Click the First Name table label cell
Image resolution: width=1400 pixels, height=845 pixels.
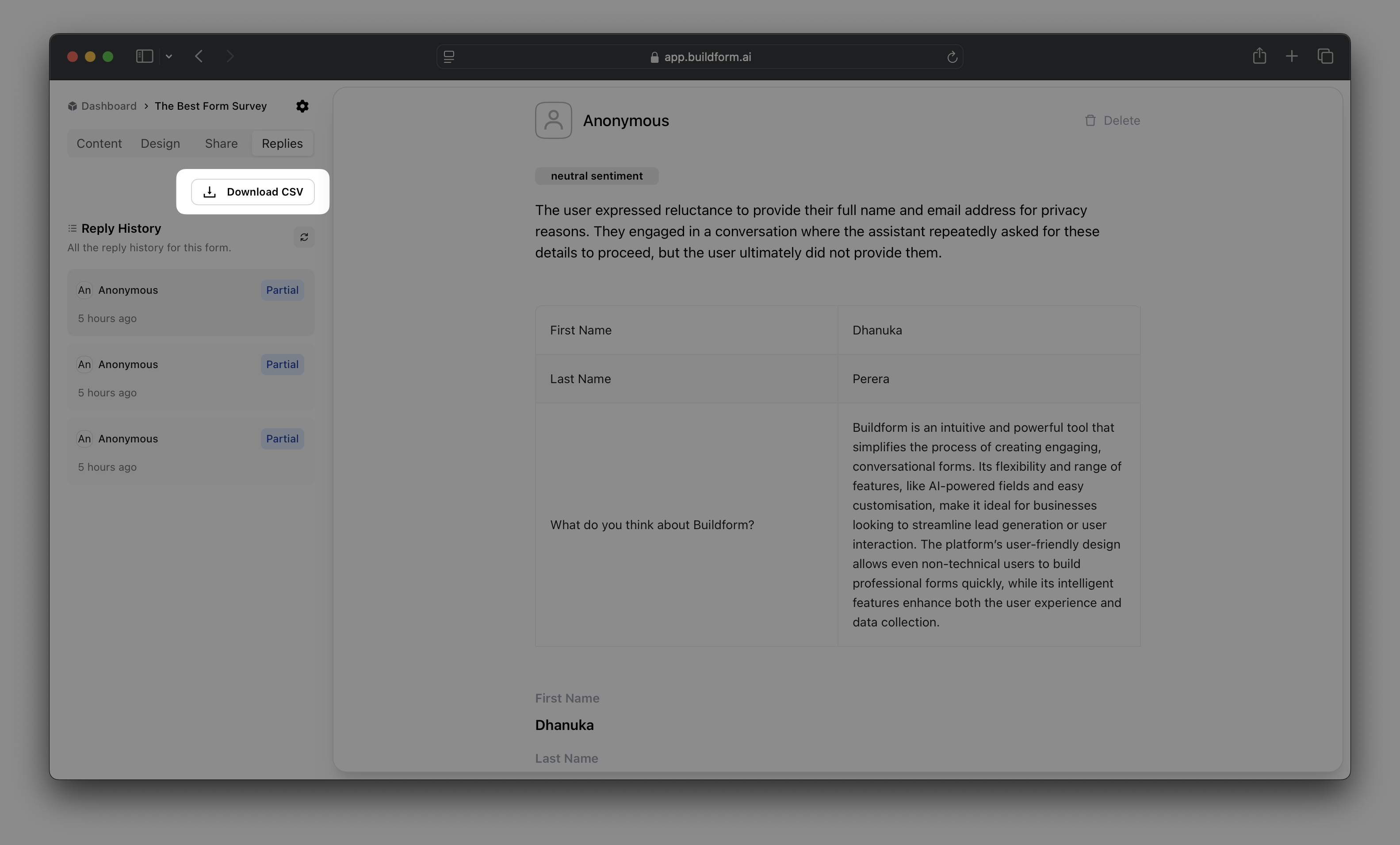[686, 330]
